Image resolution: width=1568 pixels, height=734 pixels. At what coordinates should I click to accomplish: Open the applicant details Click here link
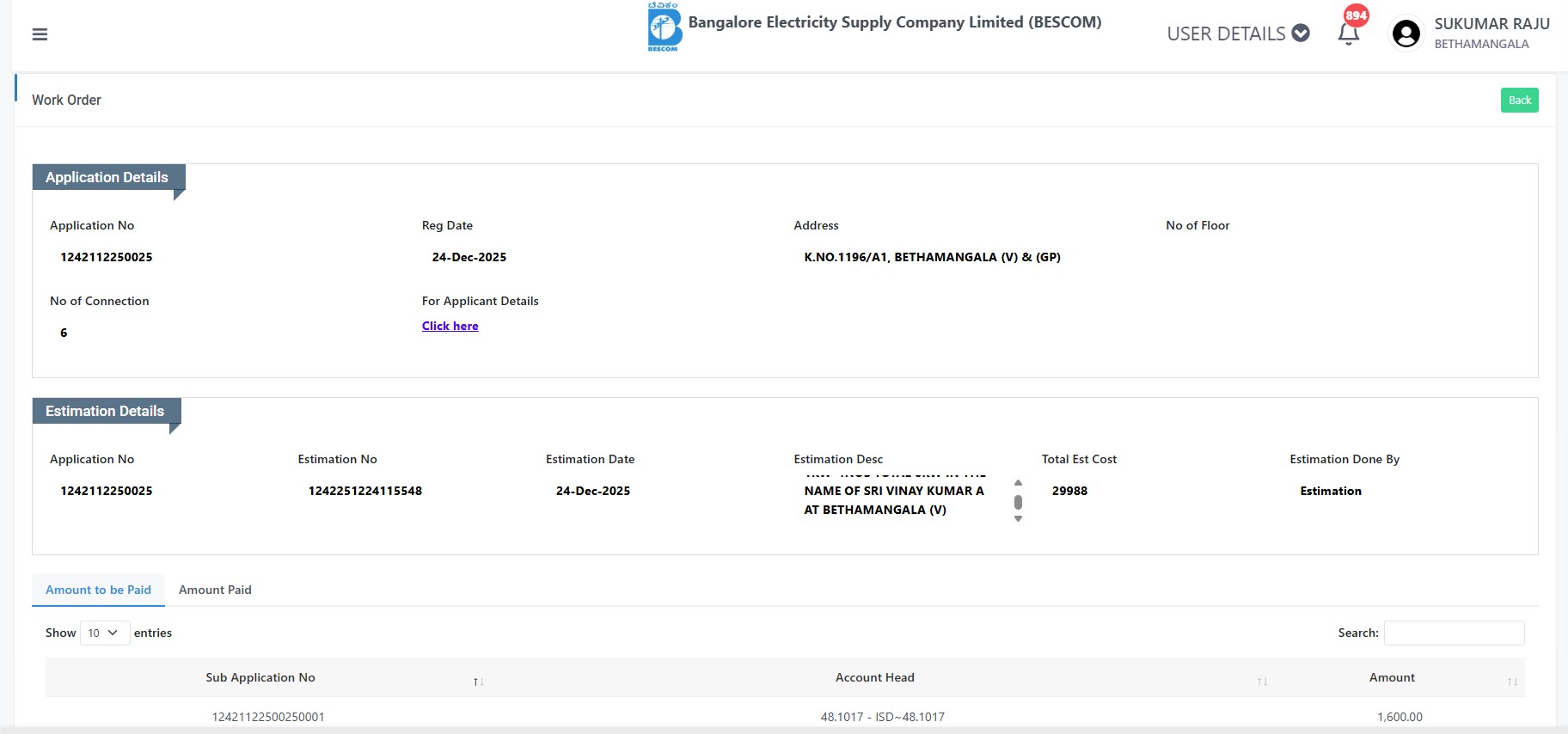coord(450,326)
